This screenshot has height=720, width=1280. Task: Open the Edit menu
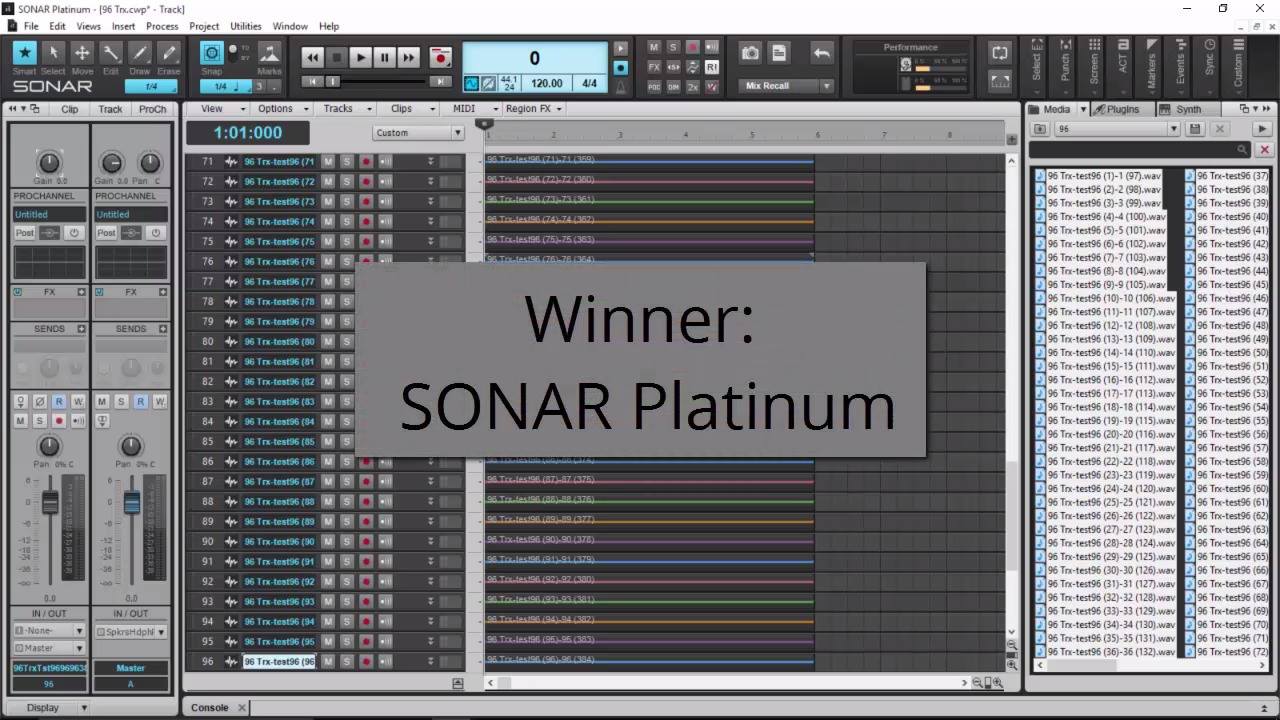(x=58, y=26)
